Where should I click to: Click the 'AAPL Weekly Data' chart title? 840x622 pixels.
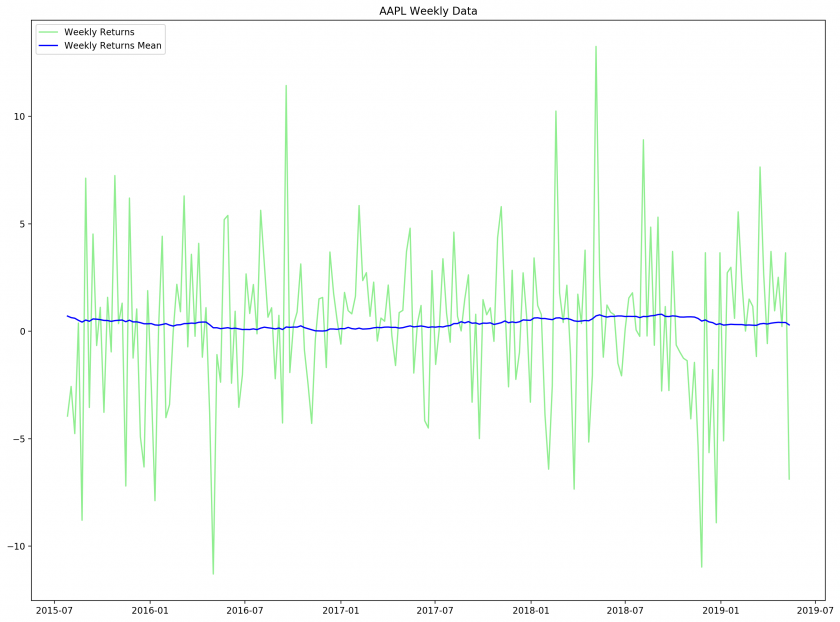pos(428,11)
